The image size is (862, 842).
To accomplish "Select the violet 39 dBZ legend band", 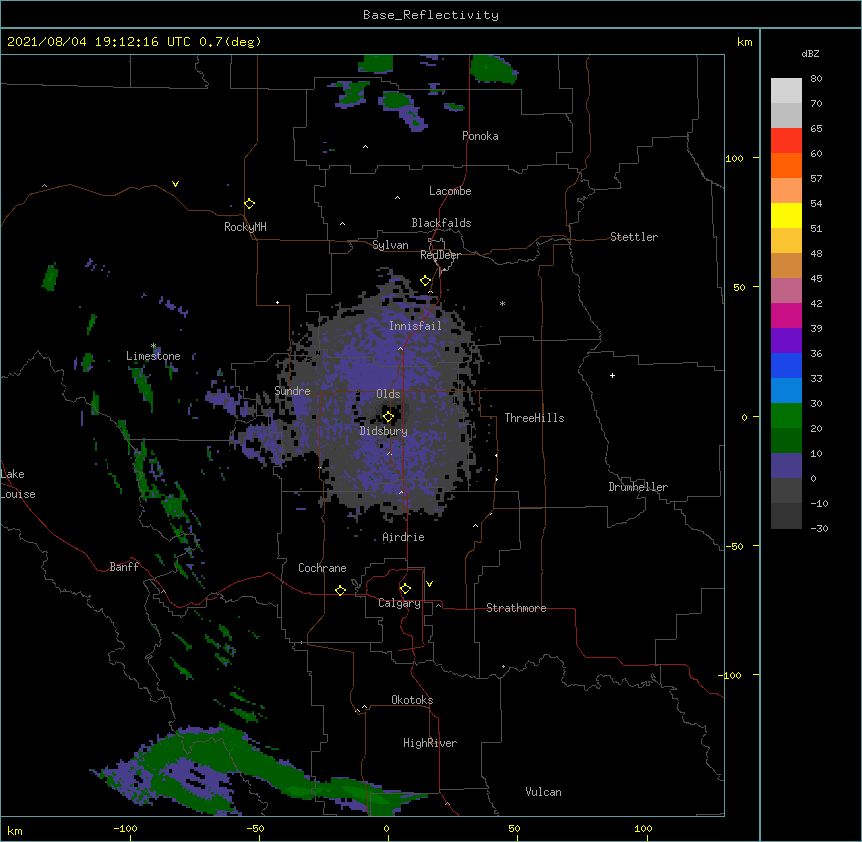I will coord(786,341).
